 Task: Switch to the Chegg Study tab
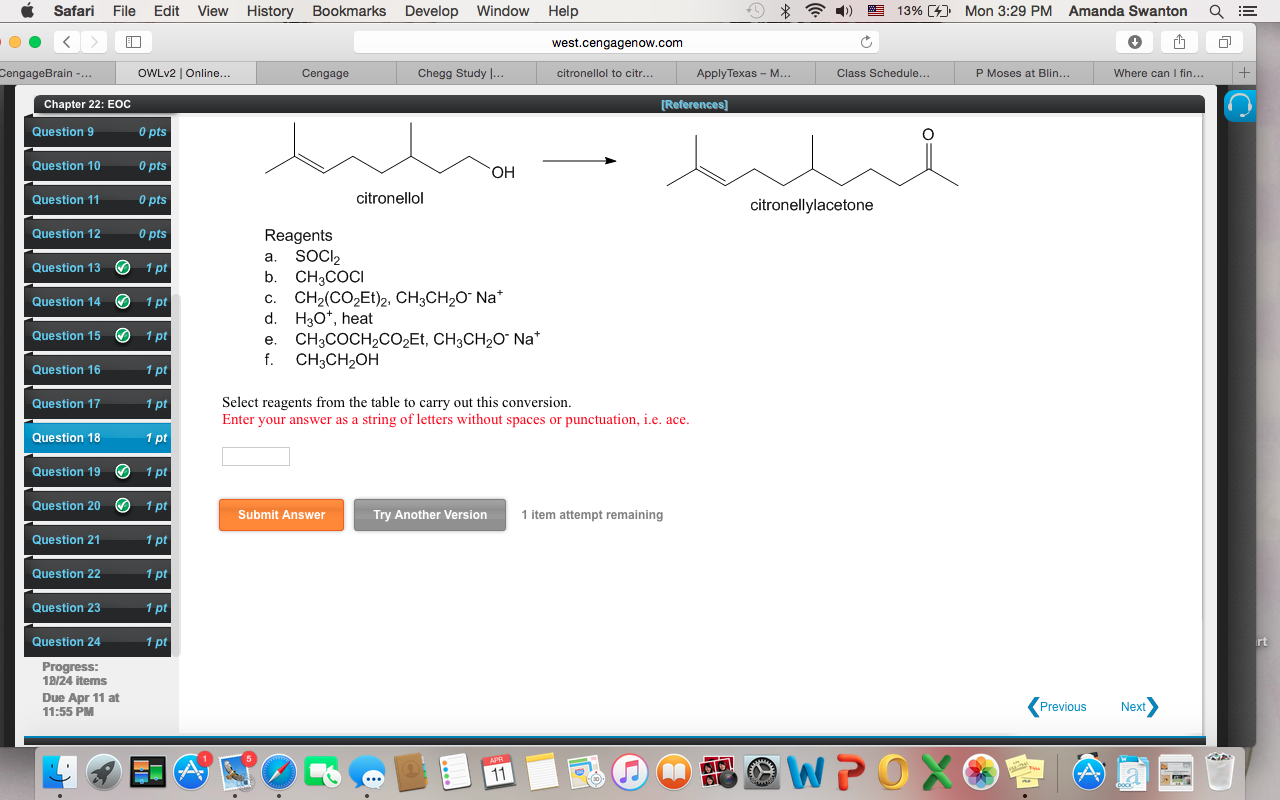(464, 72)
